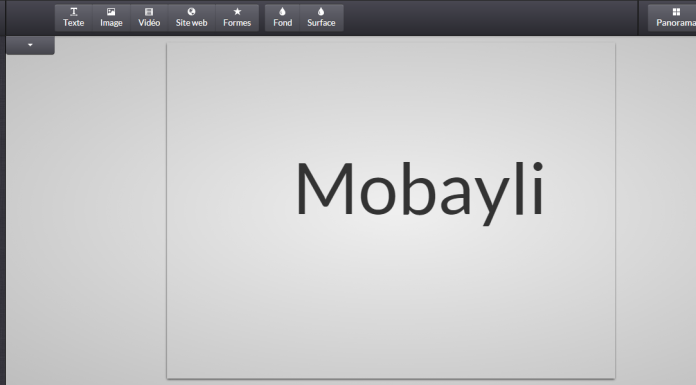Insert a picture via the Image label
The height and width of the screenshot is (385, 696).
tap(111, 23)
